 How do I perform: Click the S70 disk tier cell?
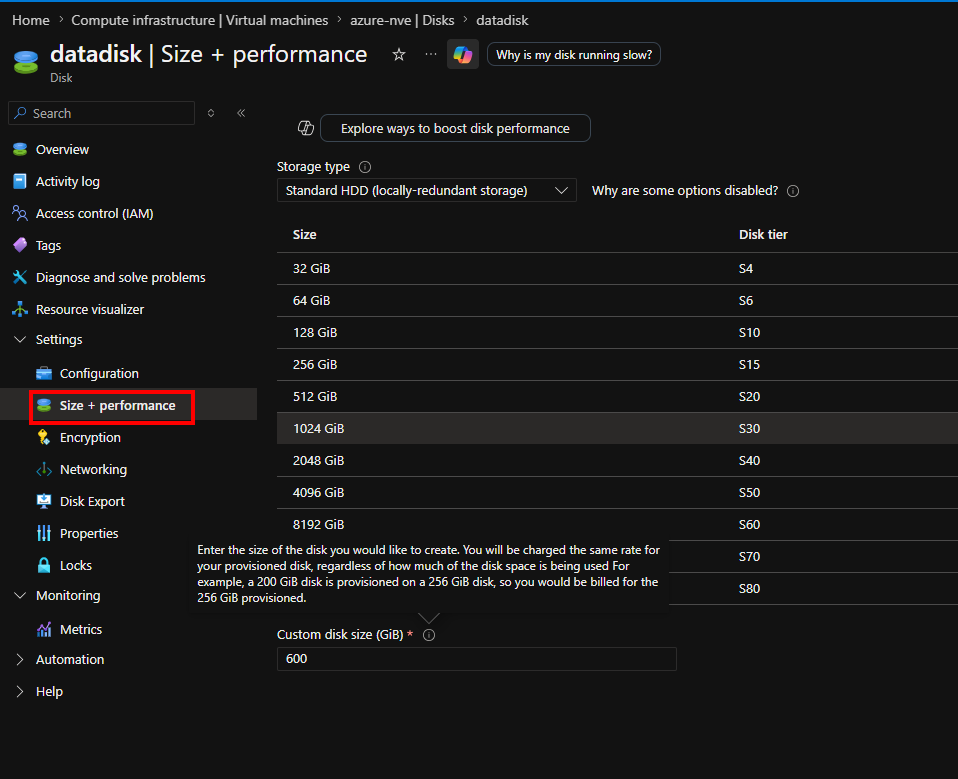(x=750, y=557)
